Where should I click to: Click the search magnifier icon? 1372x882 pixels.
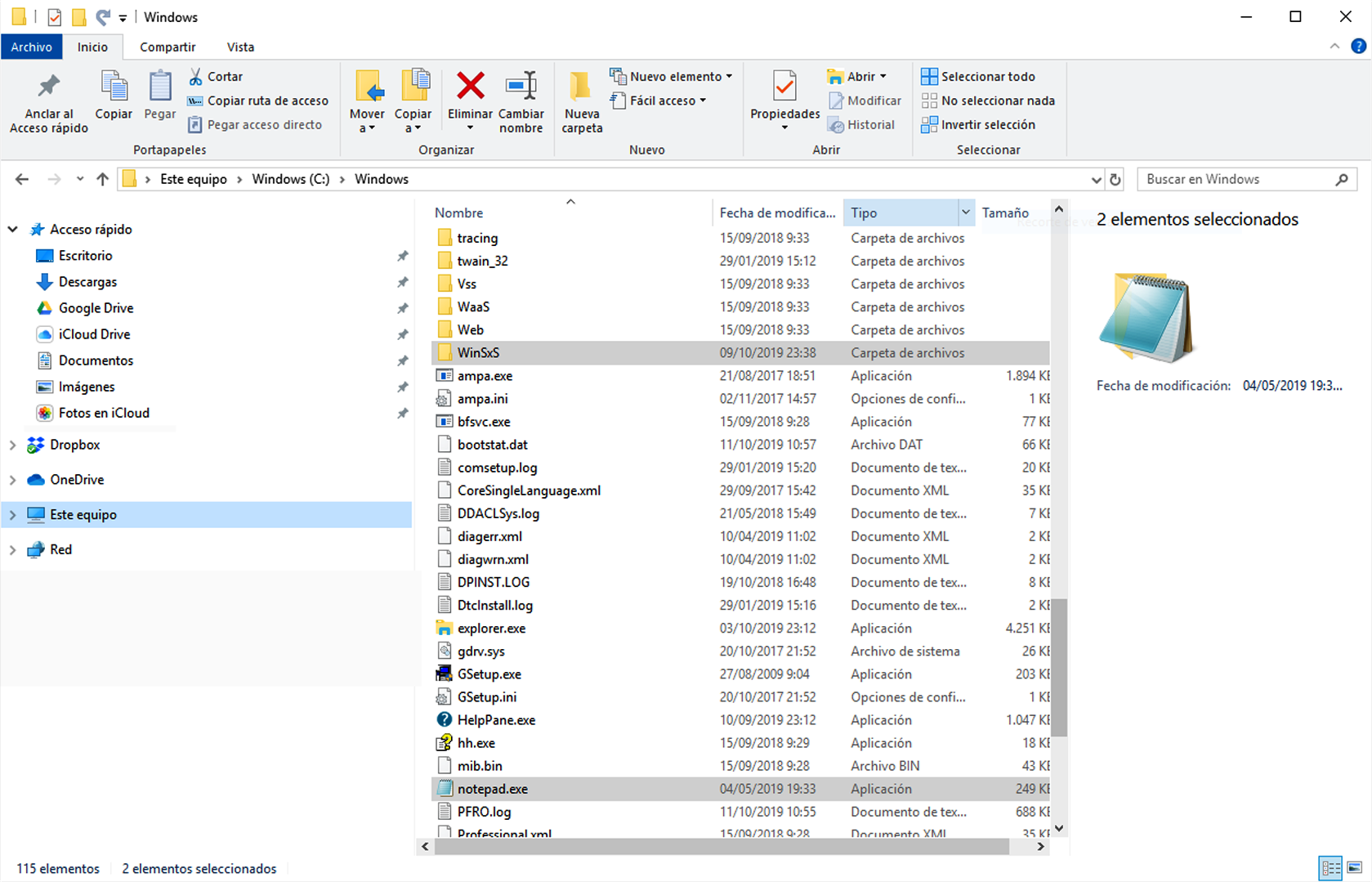(x=1341, y=179)
